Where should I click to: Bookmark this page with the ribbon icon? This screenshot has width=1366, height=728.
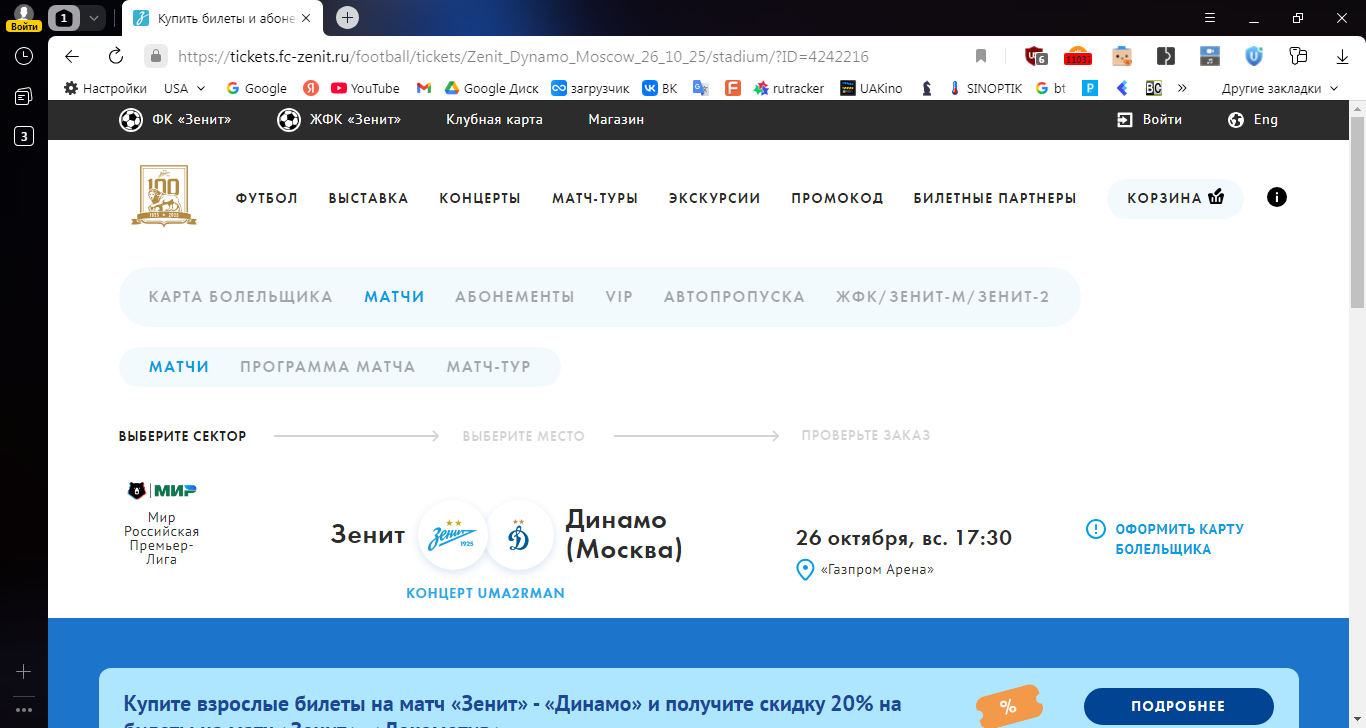981,57
